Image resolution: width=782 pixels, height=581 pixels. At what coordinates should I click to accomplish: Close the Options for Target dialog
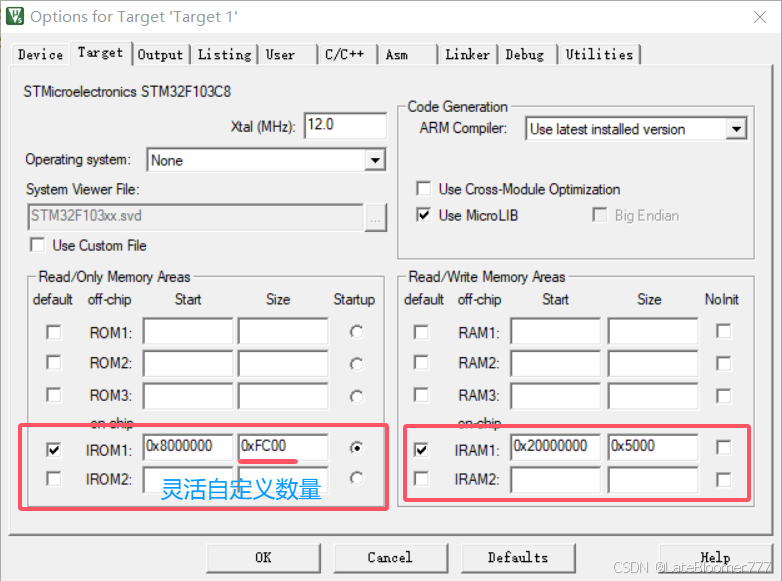pos(760,17)
